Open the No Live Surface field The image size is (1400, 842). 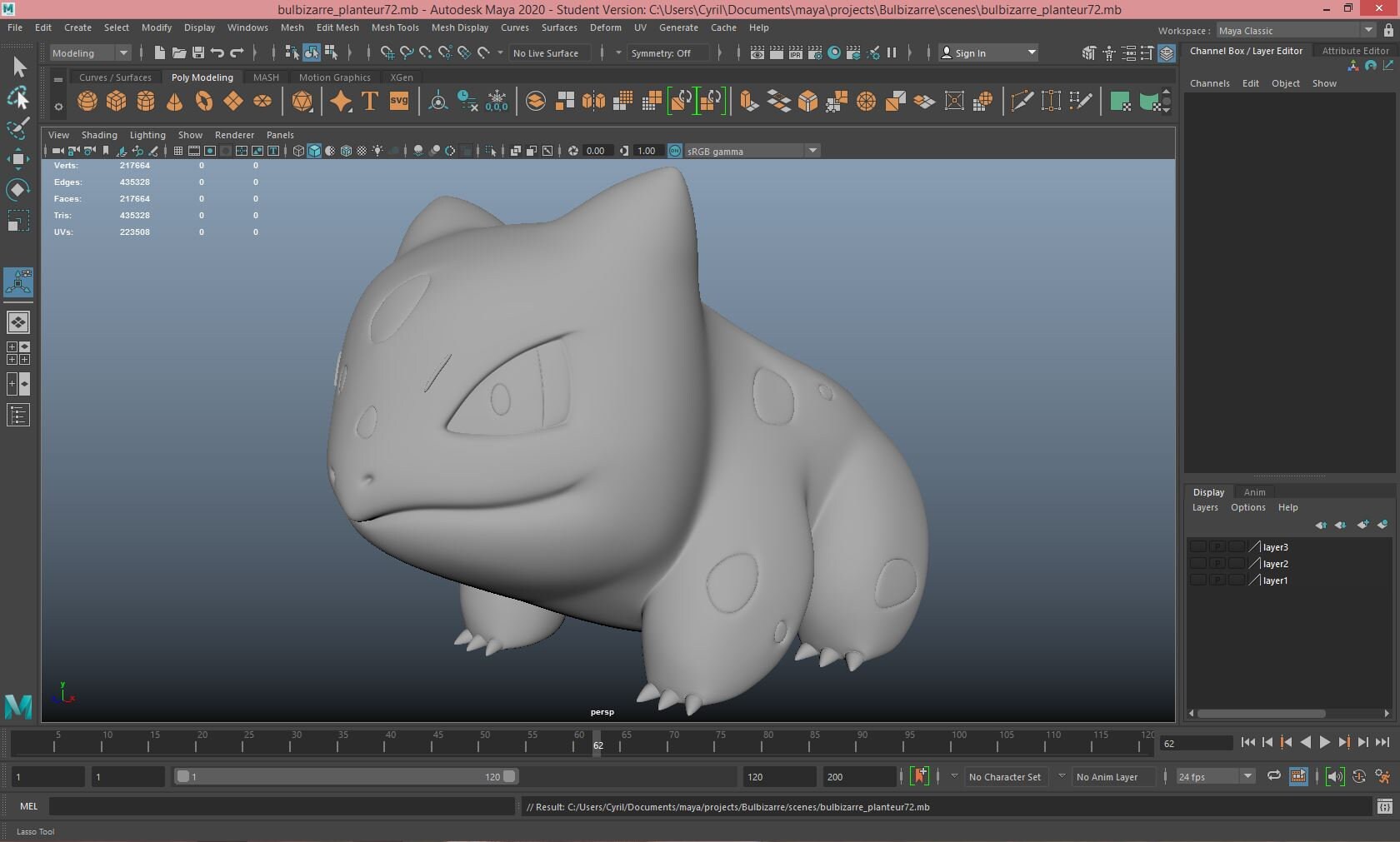coord(550,52)
